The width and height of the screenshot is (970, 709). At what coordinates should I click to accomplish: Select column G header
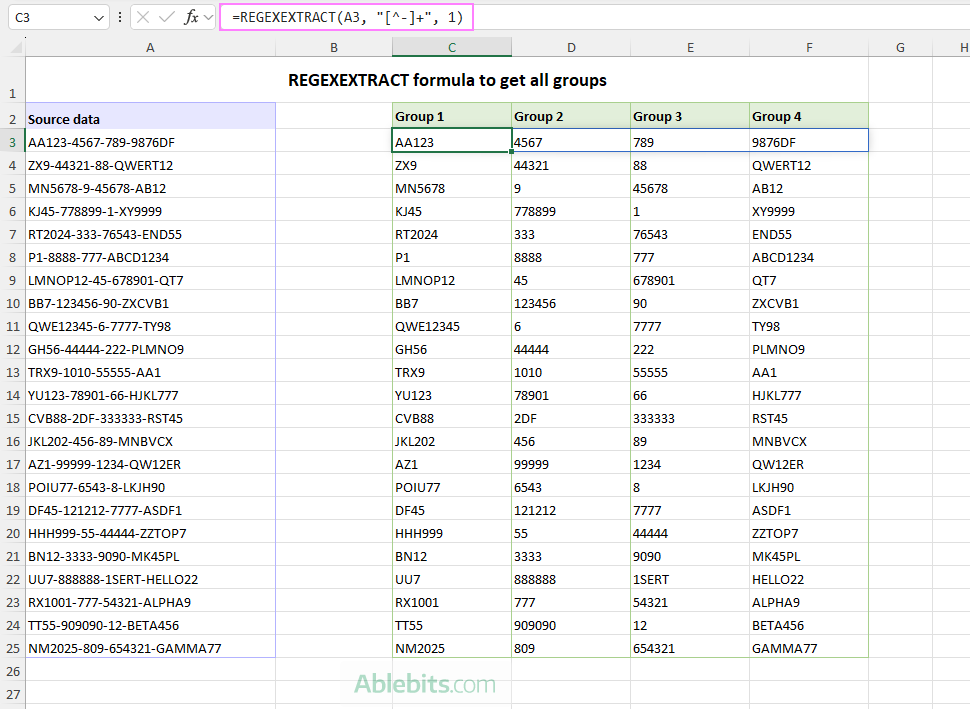tap(900, 48)
